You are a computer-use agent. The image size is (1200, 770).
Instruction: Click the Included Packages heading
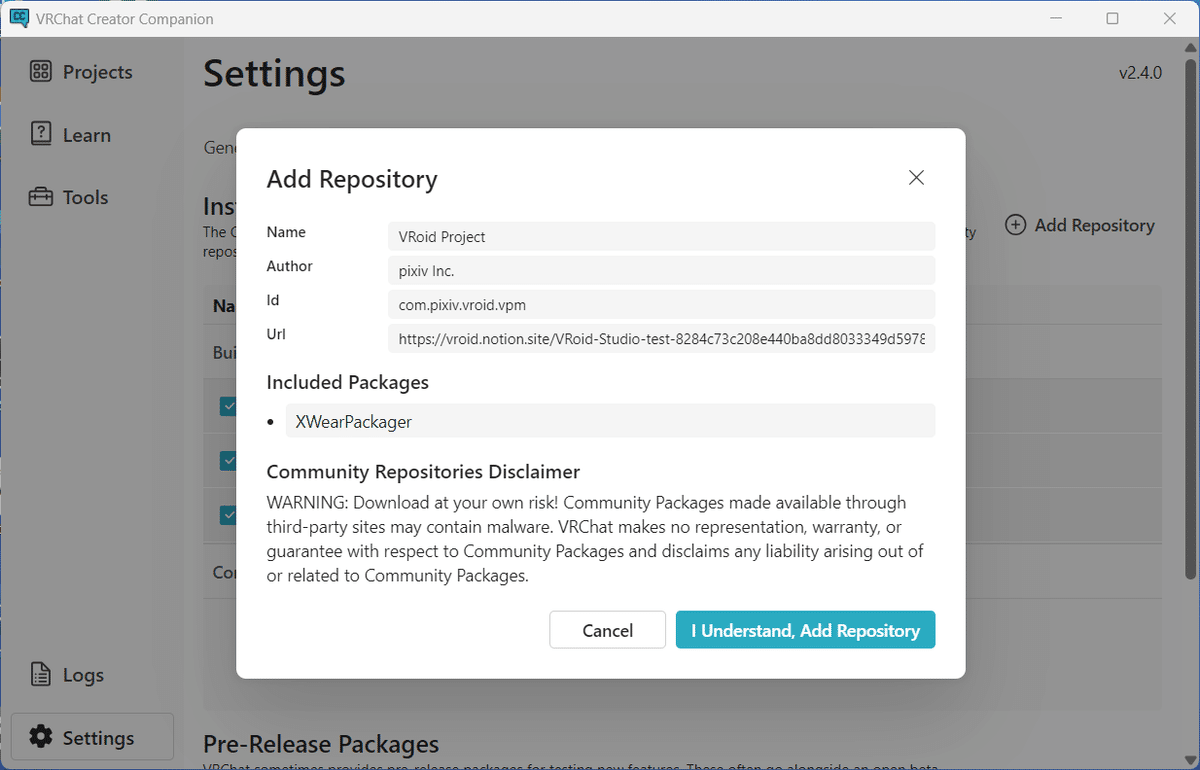pos(347,382)
